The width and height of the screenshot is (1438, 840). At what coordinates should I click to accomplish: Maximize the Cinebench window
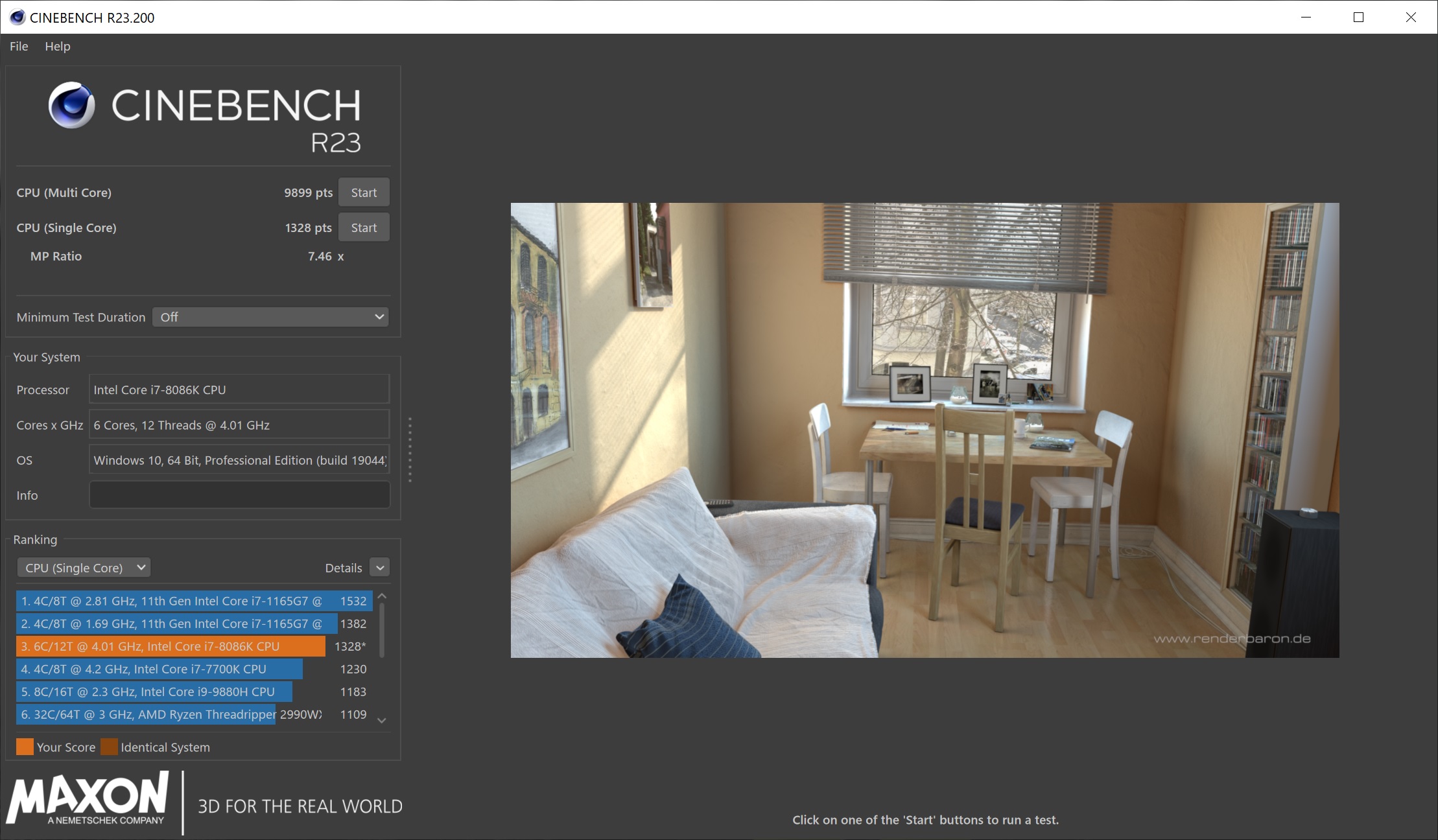(1358, 17)
